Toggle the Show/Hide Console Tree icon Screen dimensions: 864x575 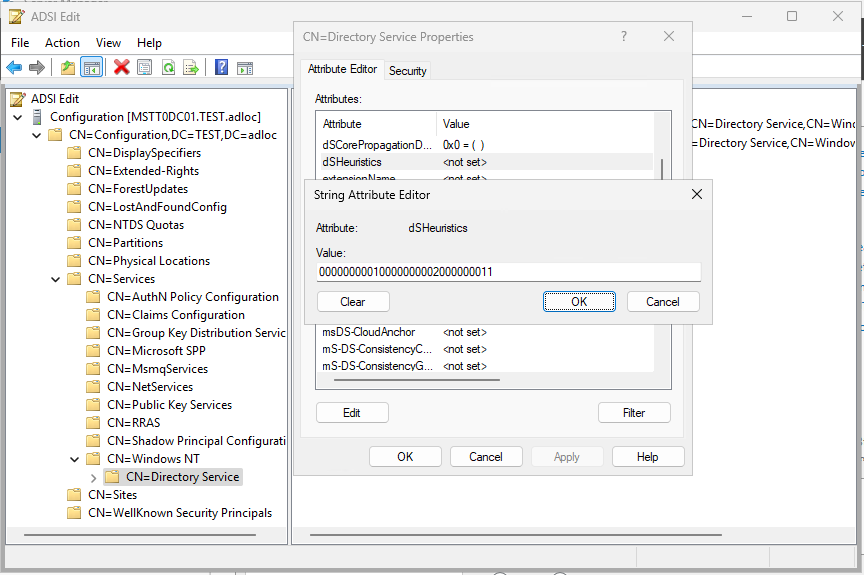tap(91, 68)
